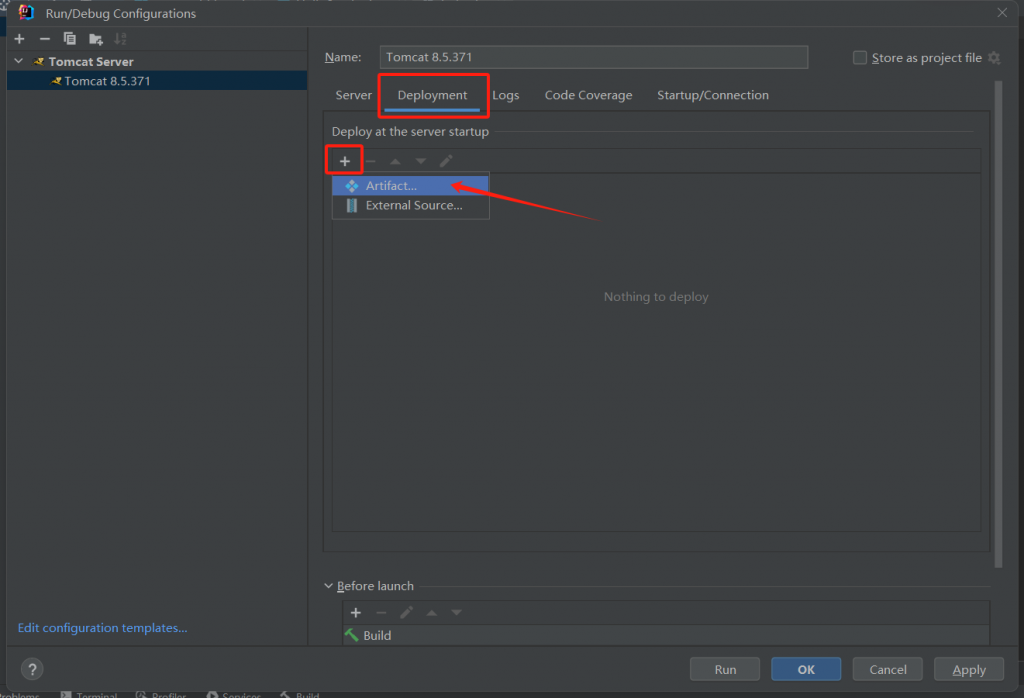
Task: Click the OK button
Action: tap(806, 669)
